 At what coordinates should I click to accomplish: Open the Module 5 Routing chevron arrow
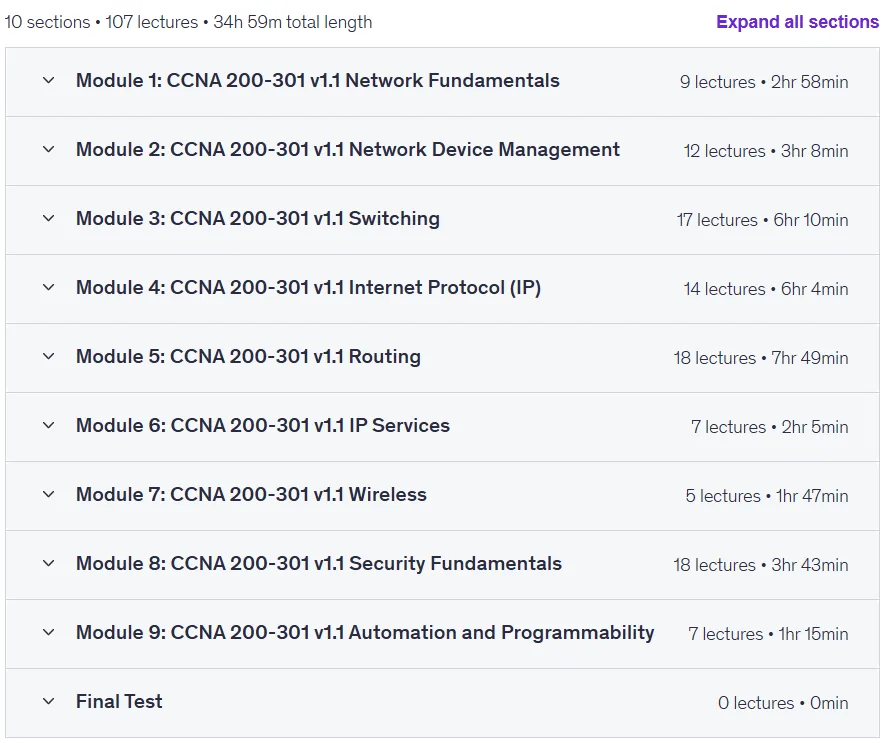[x=49, y=356]
